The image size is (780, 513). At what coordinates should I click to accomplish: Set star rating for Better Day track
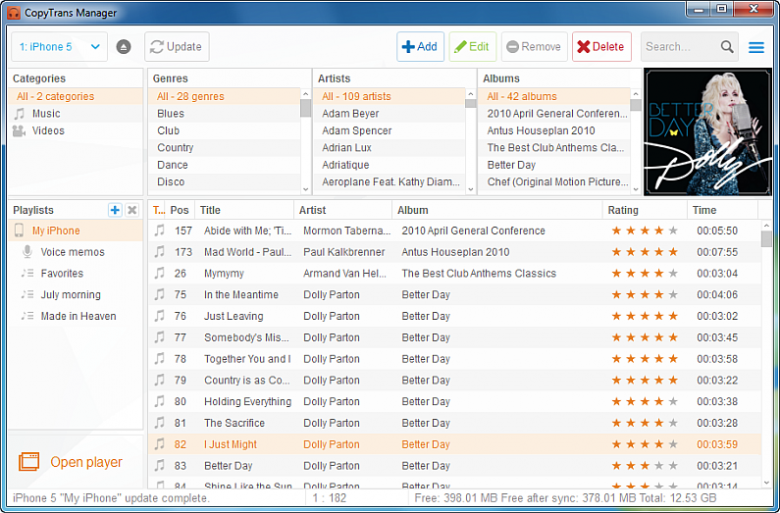644,466
